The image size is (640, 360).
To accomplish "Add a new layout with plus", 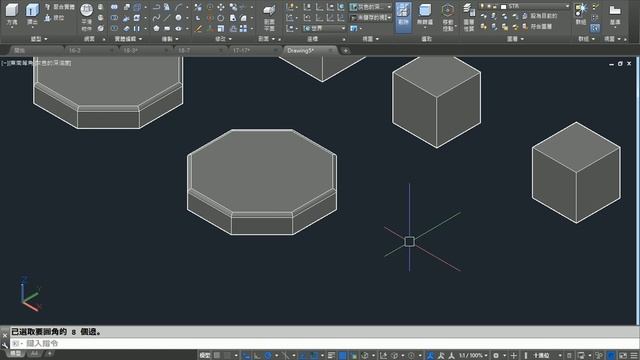I will [x=49, y=353].
